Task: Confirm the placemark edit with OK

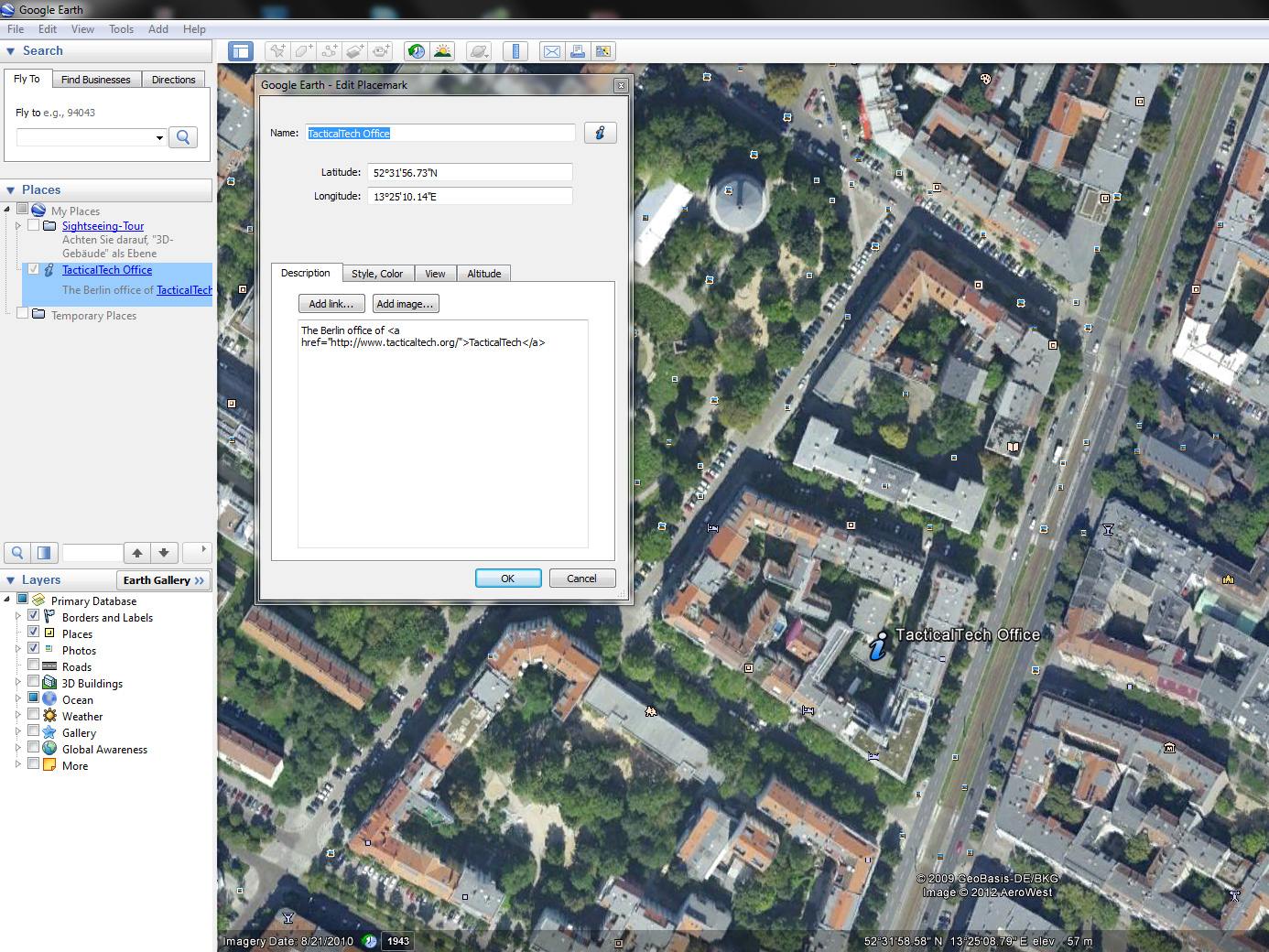Action: click(x=508, y=579)
